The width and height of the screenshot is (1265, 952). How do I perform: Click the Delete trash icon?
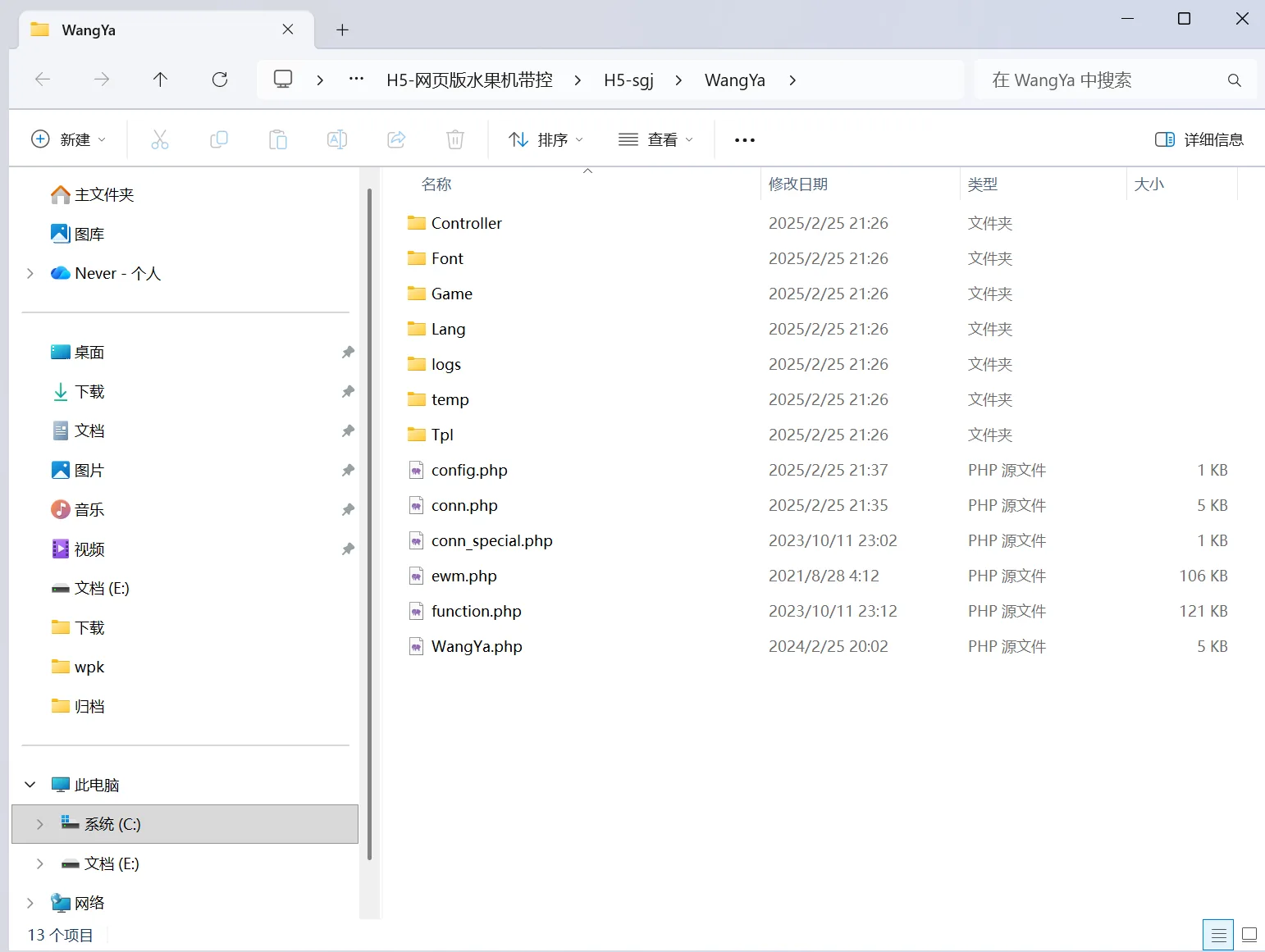tap(455, 139)
